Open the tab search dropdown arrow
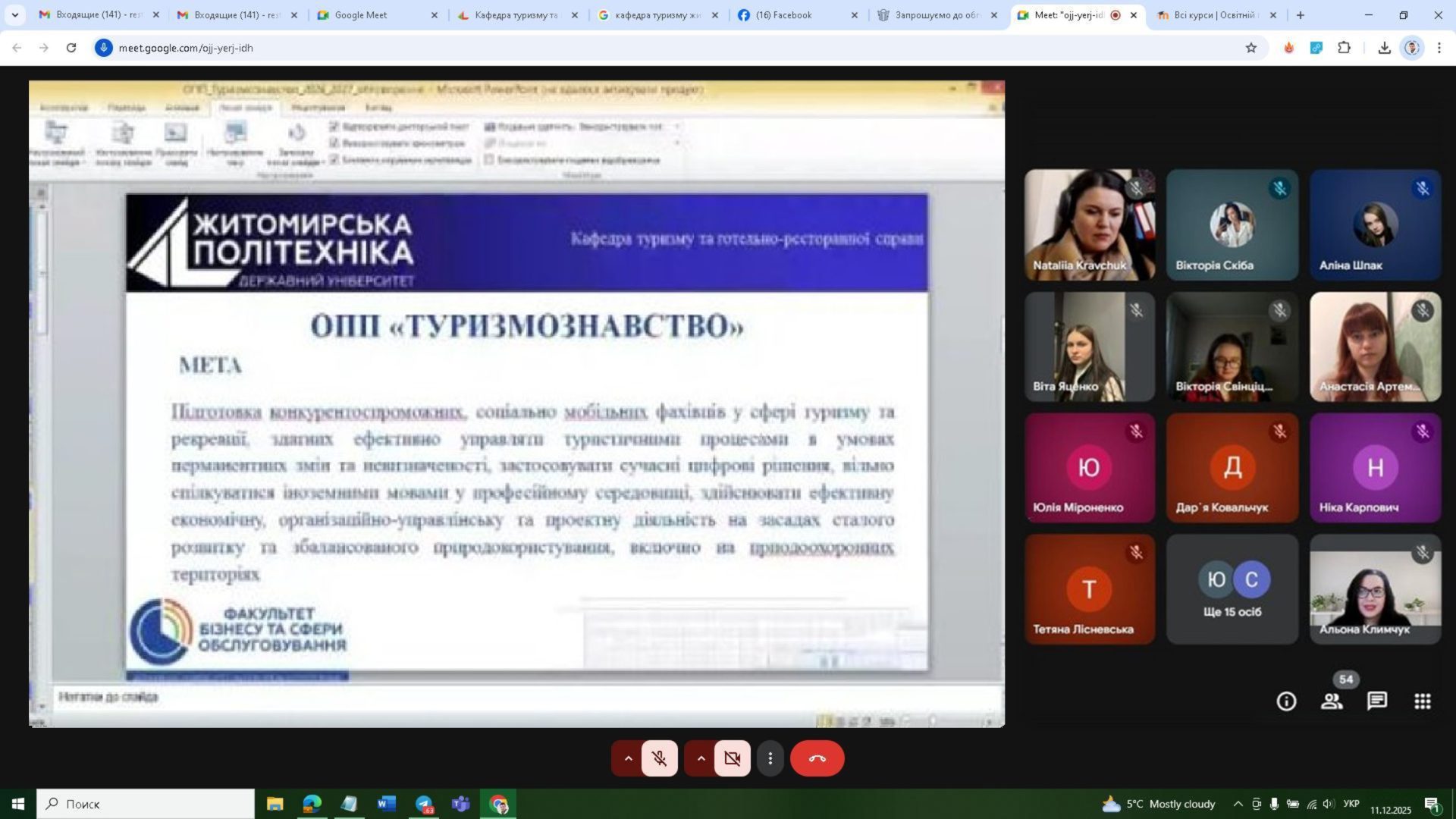This screenshot has height=819, width=1456. click(14, 15)
